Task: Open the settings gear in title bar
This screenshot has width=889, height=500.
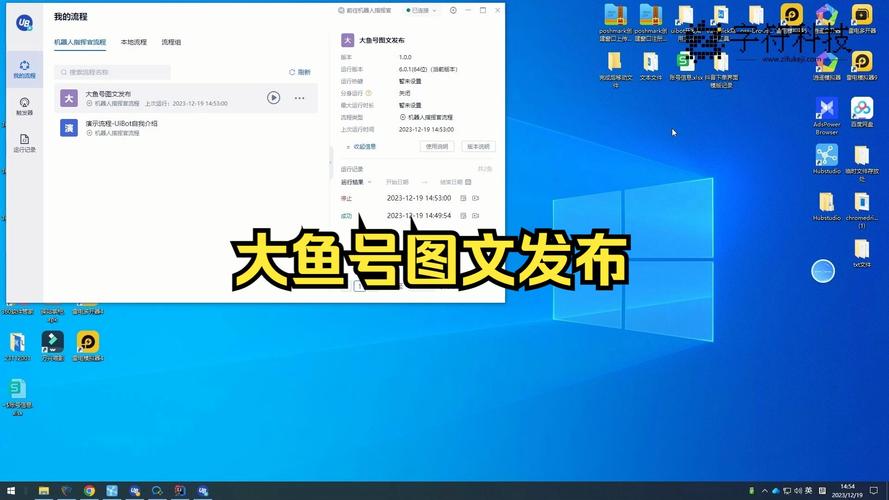Action: pos(453,10)
